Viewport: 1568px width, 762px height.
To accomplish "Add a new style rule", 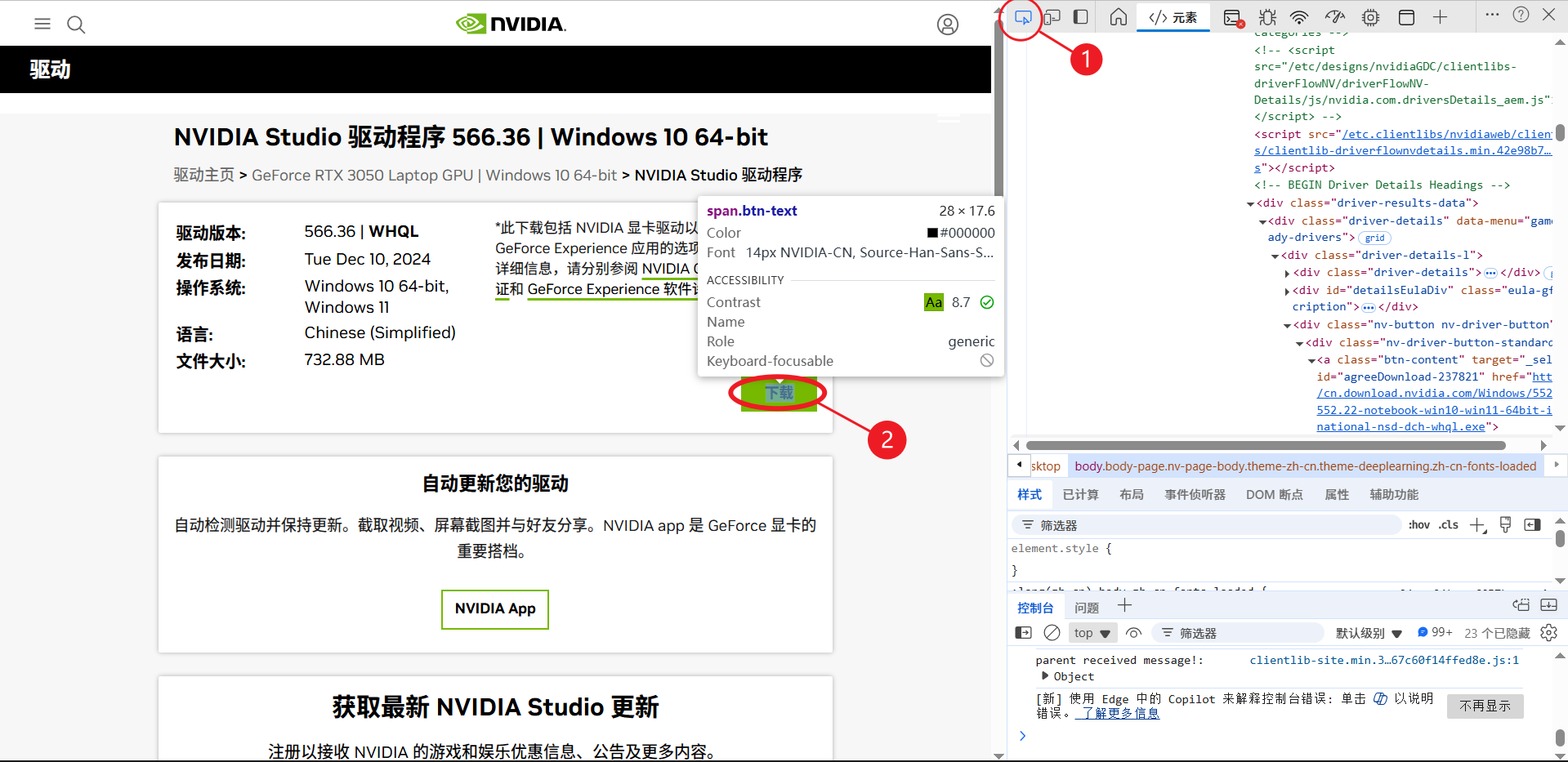I will (x=1477, y=525).
